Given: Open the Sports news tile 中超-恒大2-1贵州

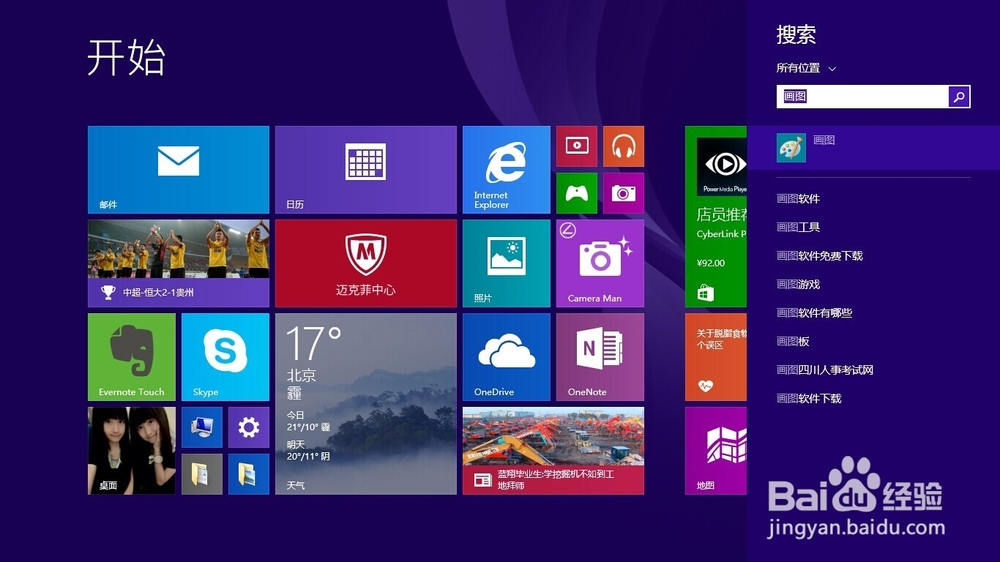Looking at the screenshot, I should click(179, 263).
